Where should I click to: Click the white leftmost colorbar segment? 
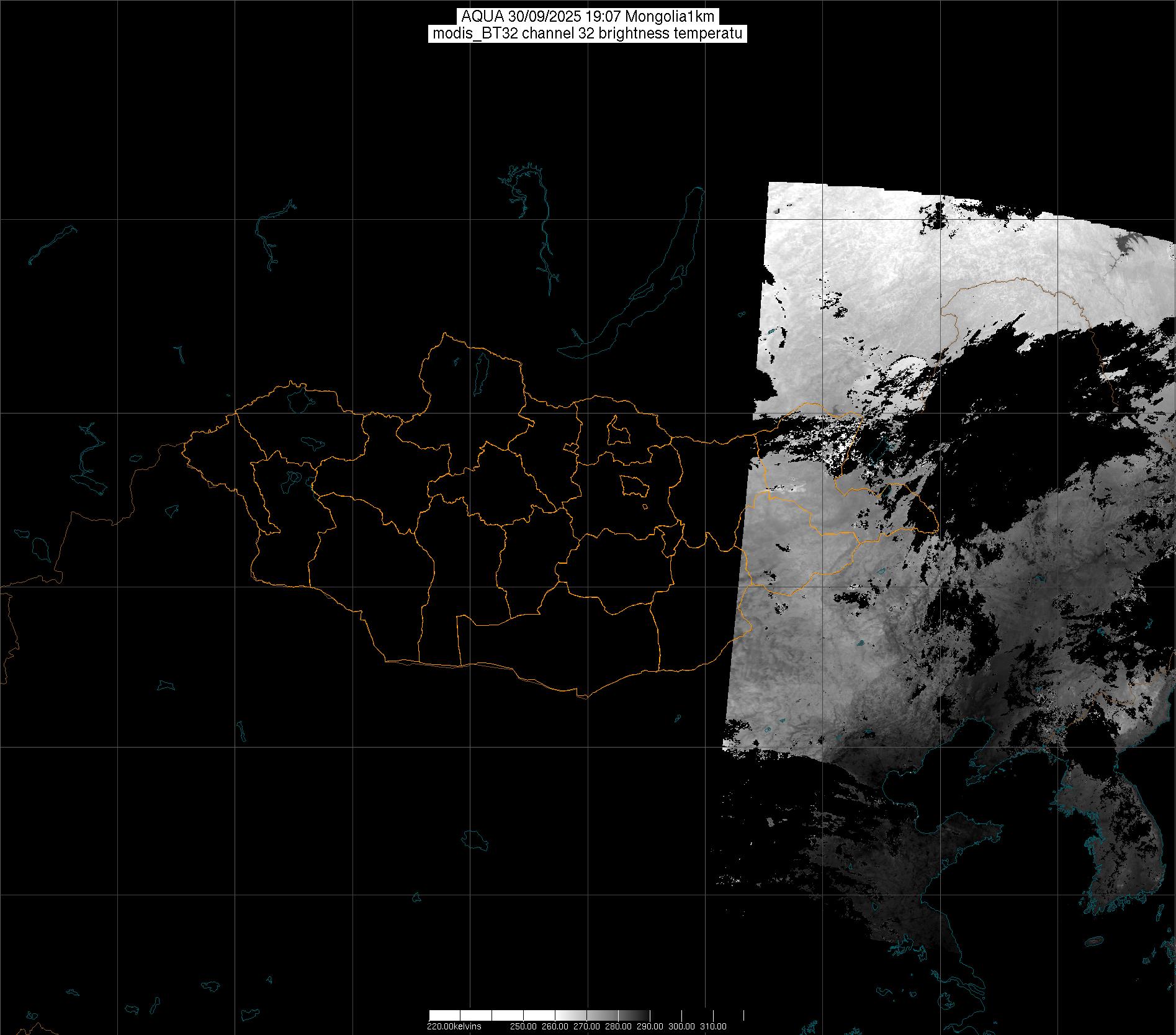click(444, 1015)
